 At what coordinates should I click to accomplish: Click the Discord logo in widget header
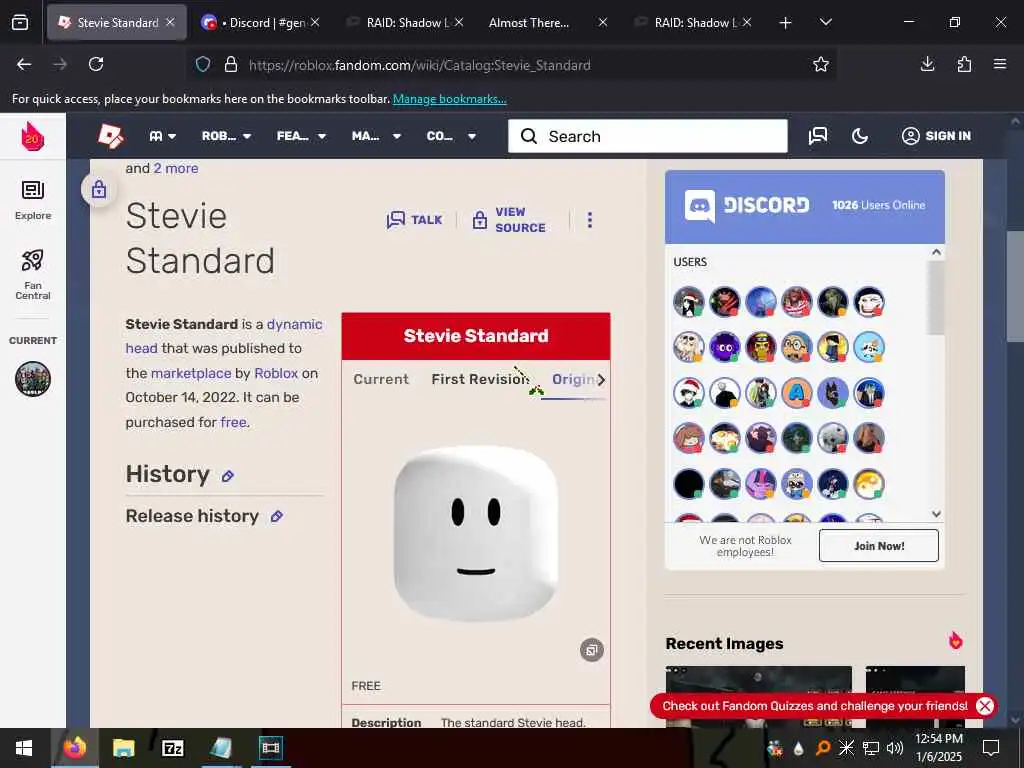pos(746,205)
